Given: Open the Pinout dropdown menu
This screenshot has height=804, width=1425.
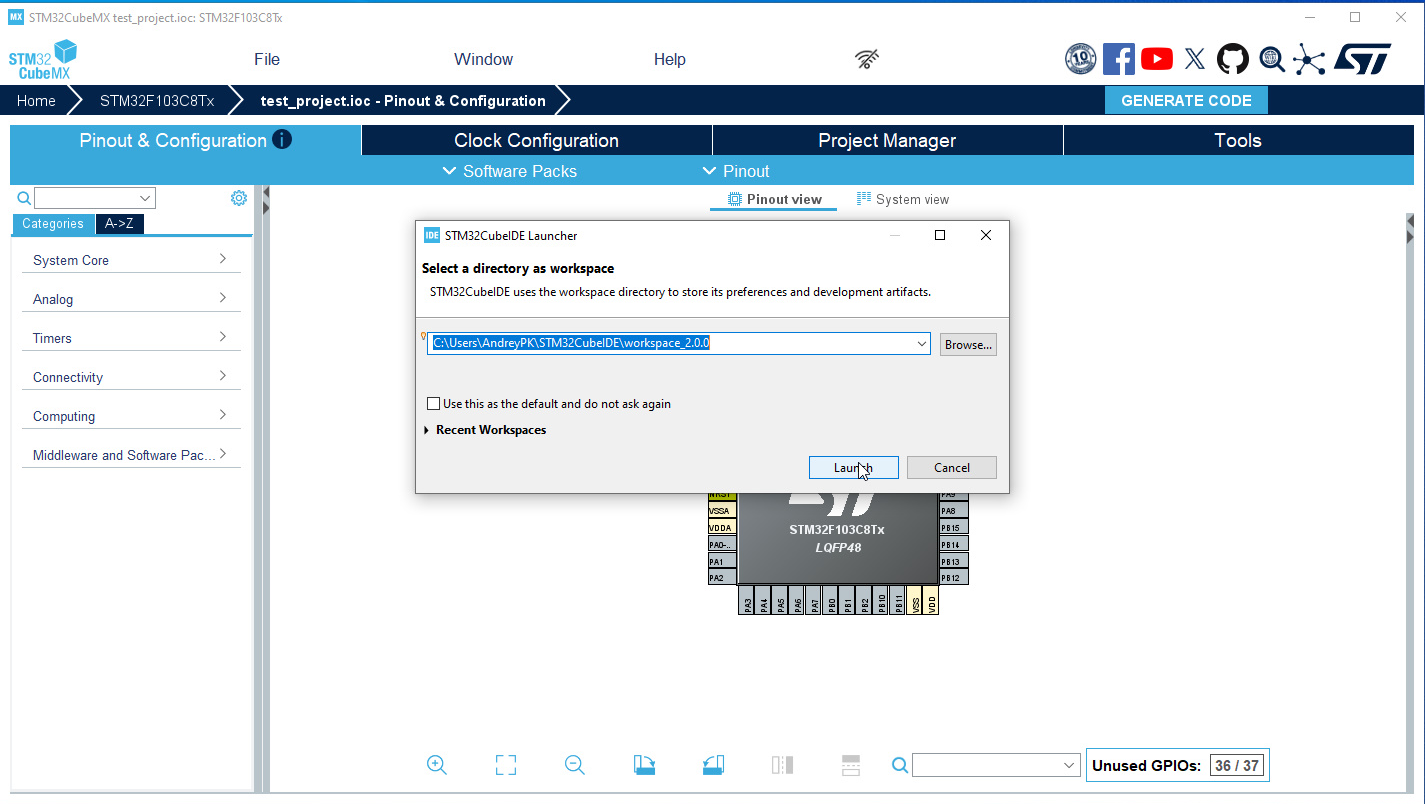Looking at the screenshot, I should coord(736,171).
